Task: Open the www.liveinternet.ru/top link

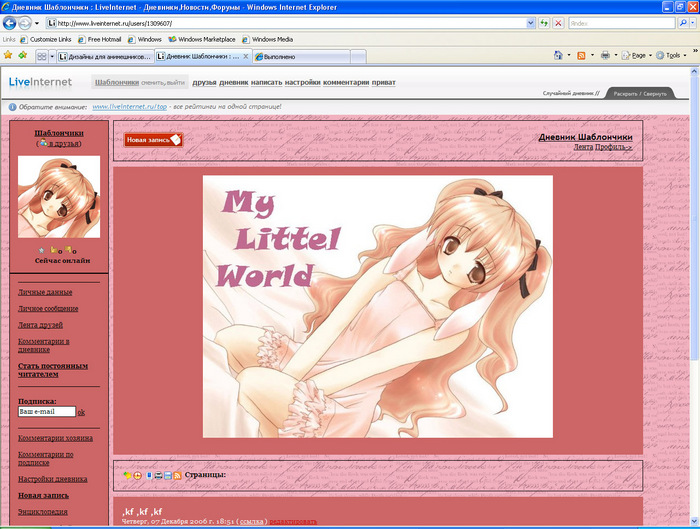Action: pyautogui.click(x=129, y=107)
